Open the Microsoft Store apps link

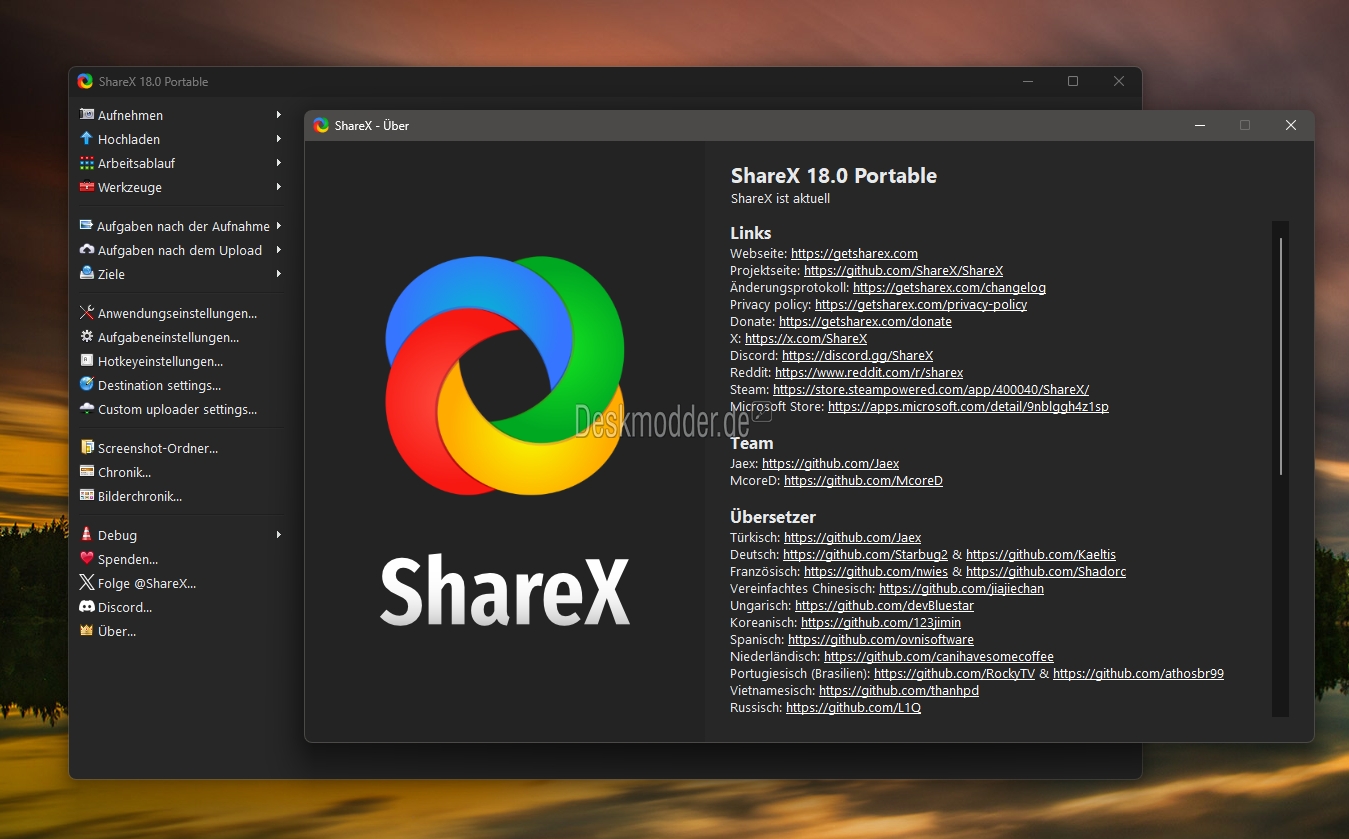click(x=968, y=407)
